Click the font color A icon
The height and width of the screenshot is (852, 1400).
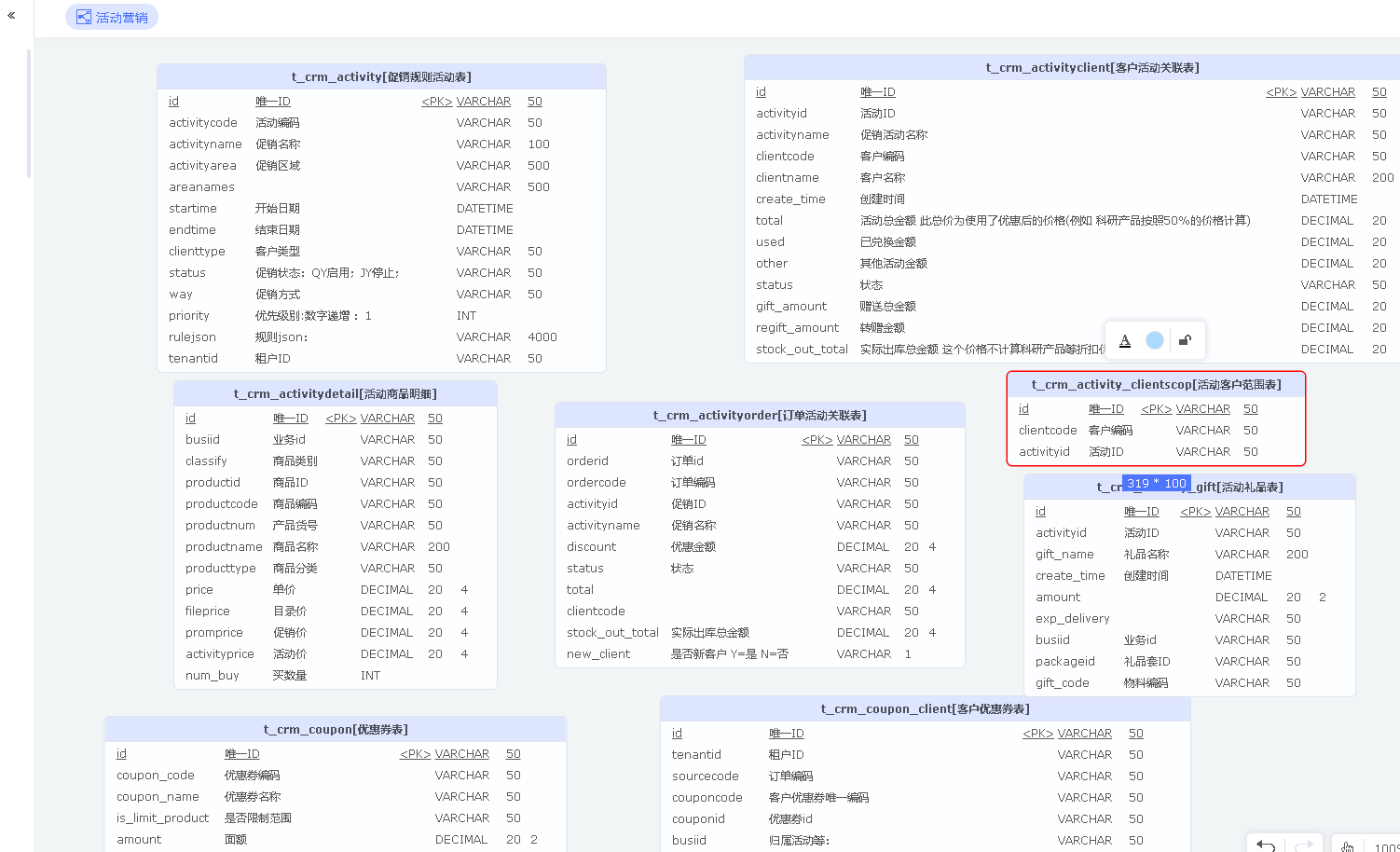[1125, 340]
